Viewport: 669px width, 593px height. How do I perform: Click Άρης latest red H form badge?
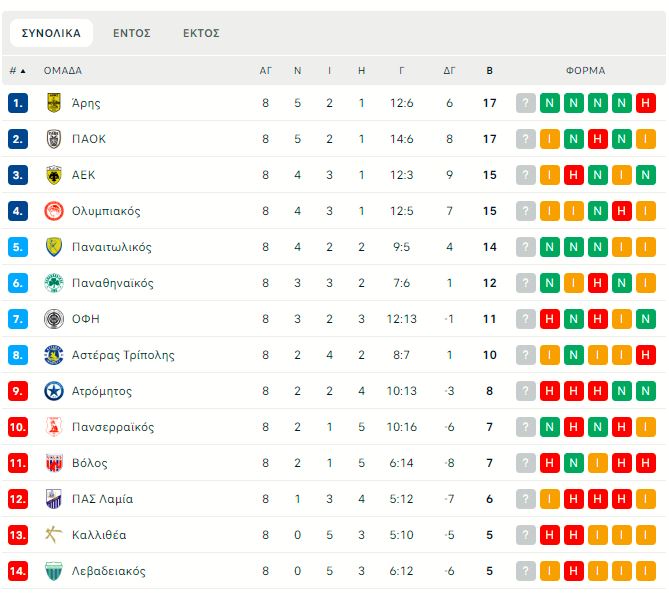646,103
